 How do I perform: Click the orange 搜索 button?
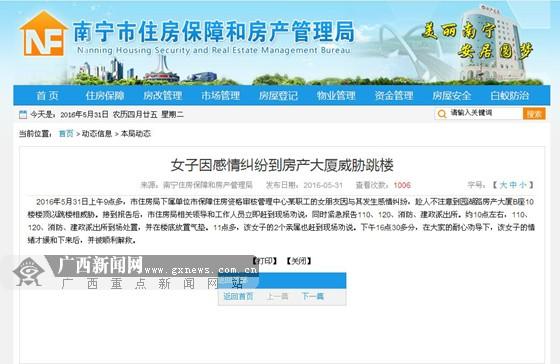[x=534, y=114]
